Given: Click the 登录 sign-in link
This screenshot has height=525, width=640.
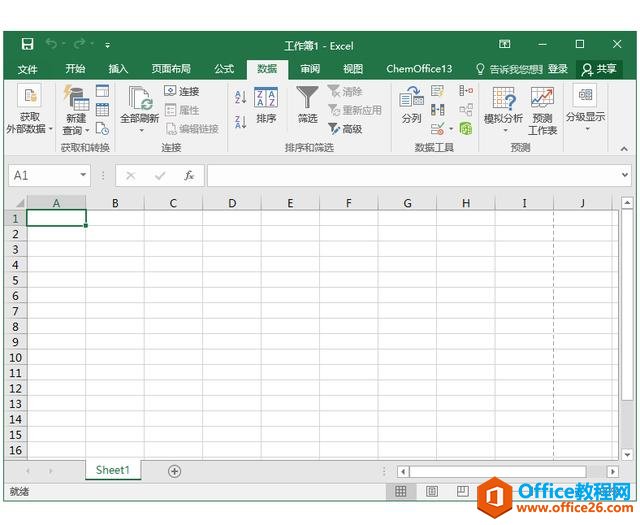Looking at the screenshot, I should click(x=558, y=69).
